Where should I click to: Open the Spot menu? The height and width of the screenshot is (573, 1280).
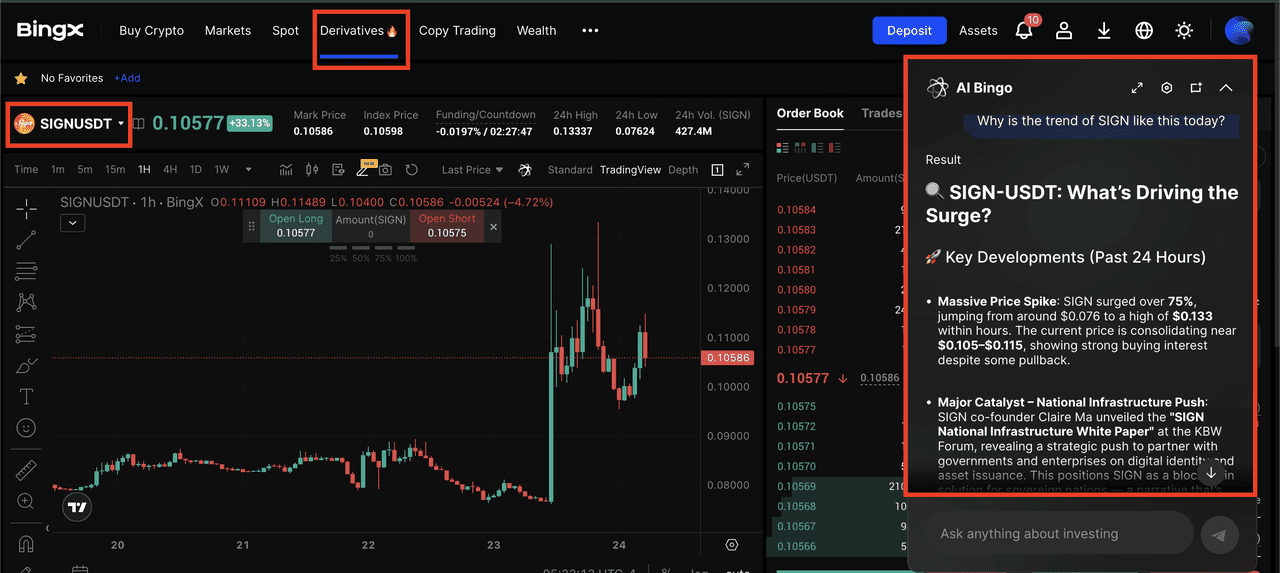[285, 30]
